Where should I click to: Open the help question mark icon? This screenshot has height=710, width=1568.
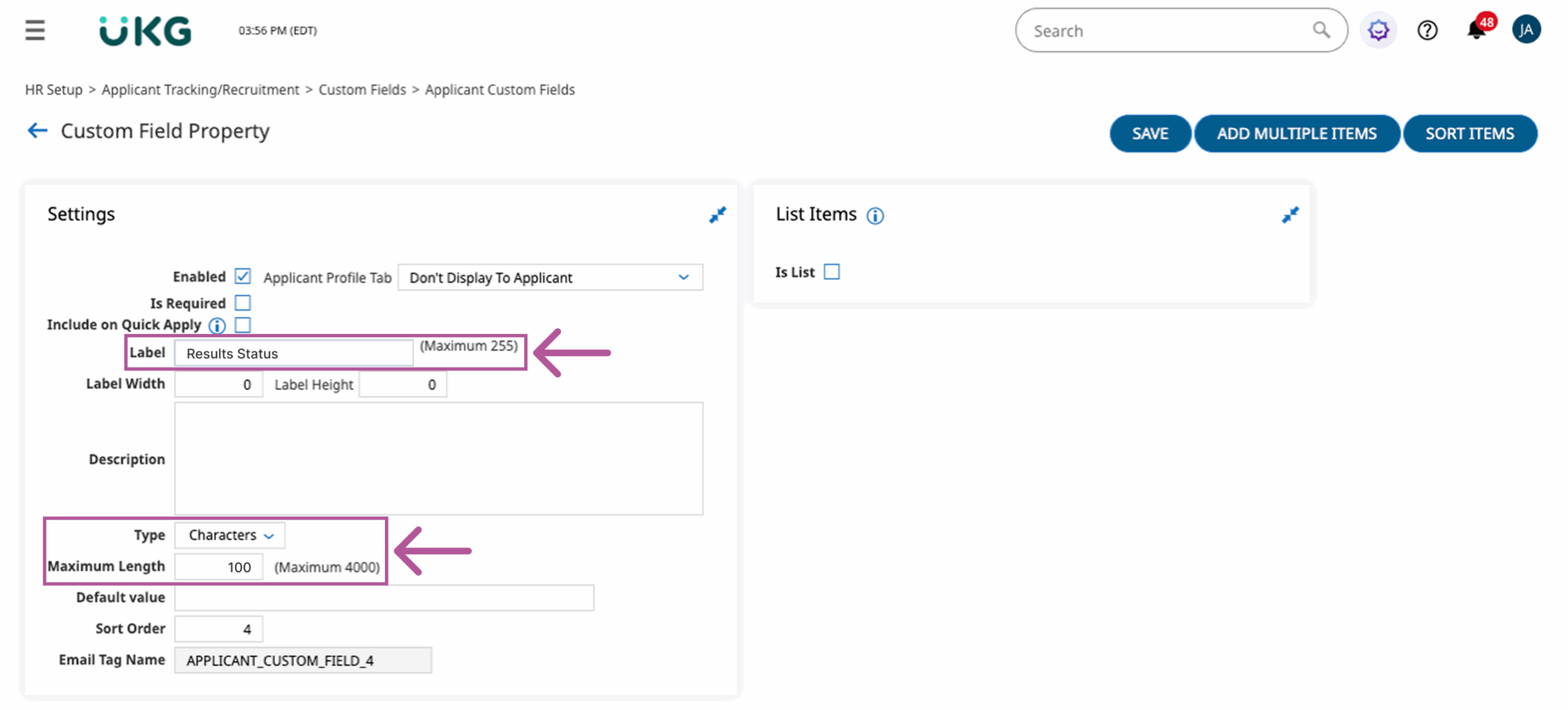[1427, 30]
